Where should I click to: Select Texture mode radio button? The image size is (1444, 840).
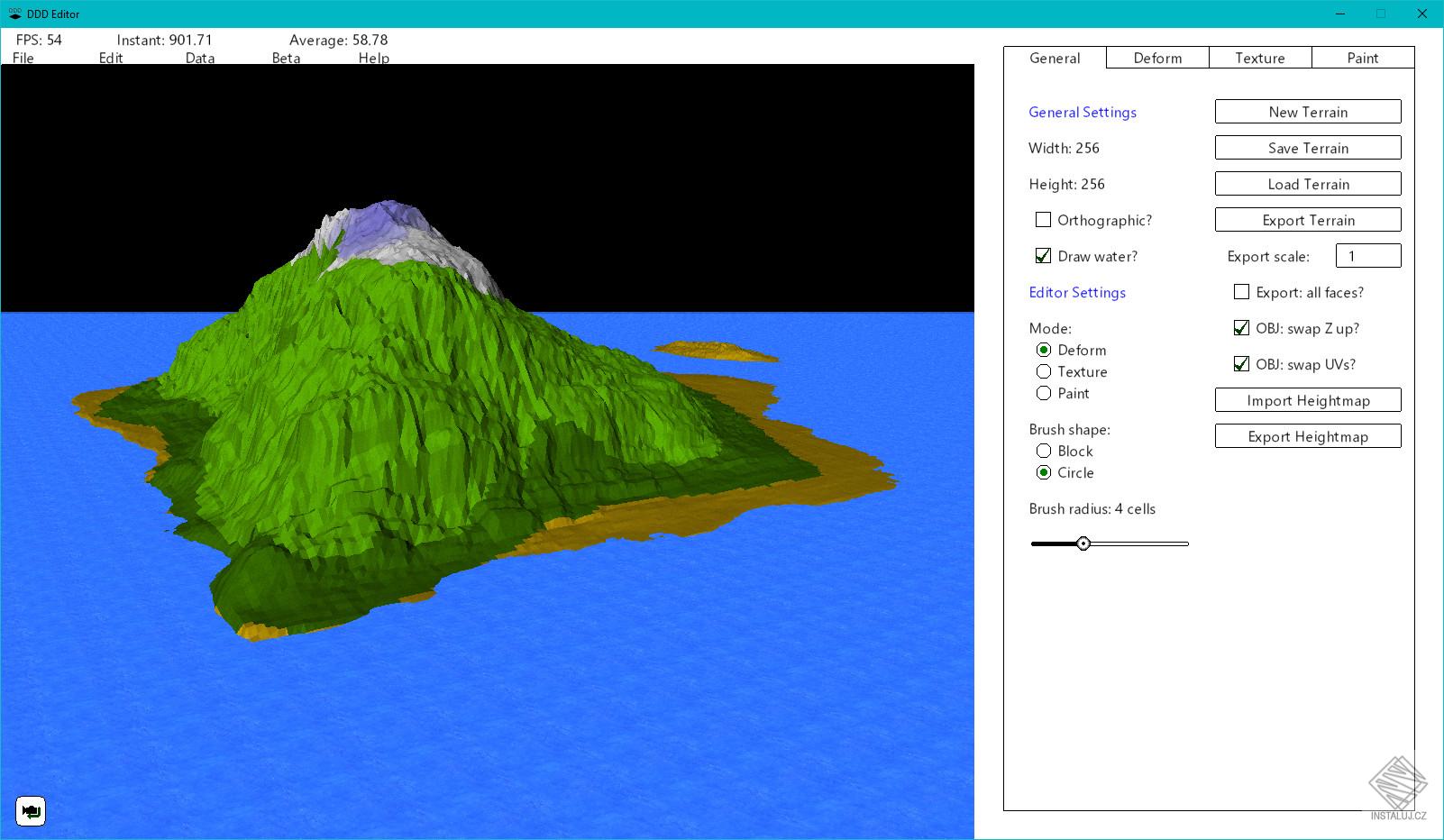(1043, 371)
